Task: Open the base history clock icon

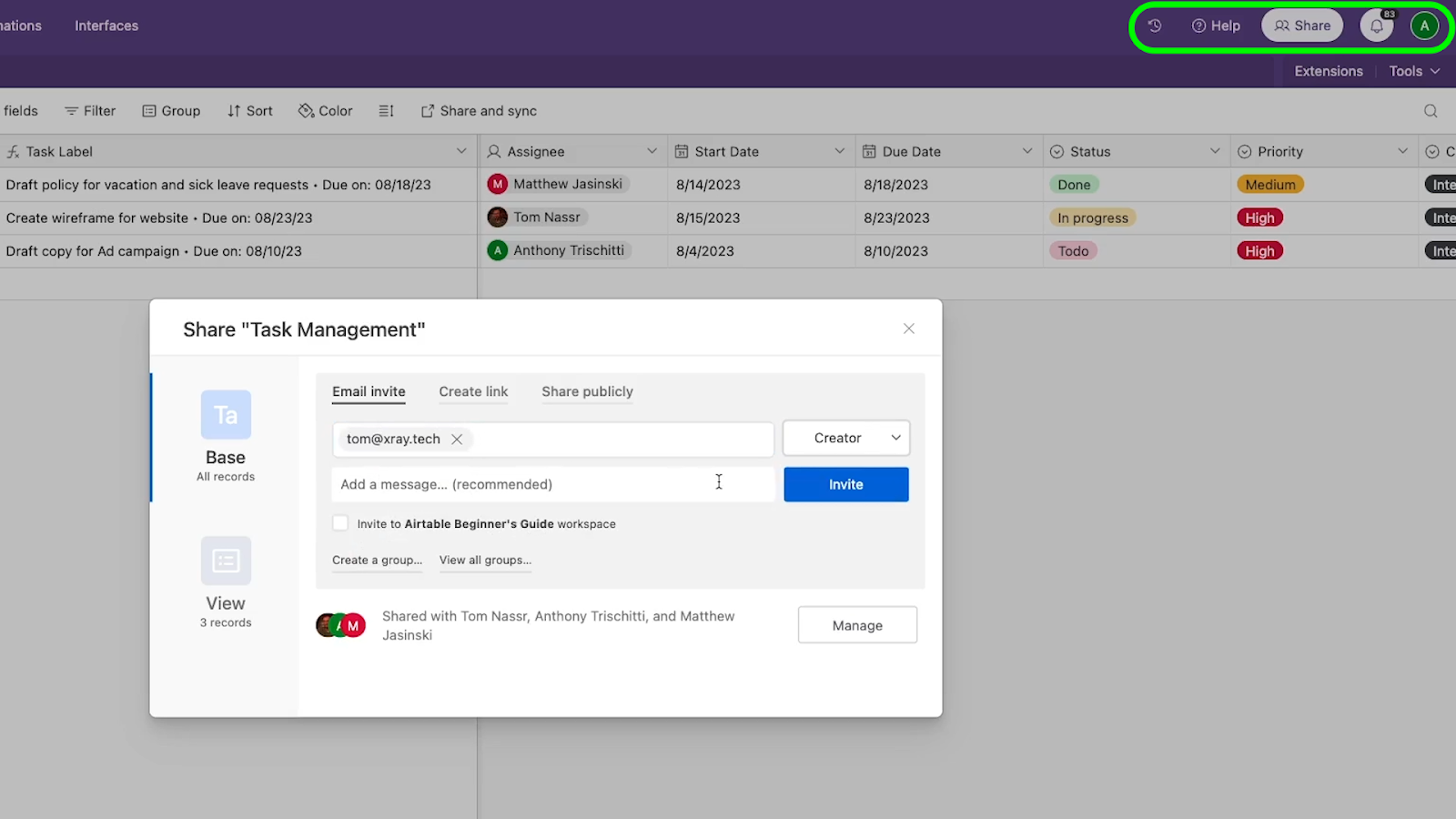Action: click(x=1154, y=25)
